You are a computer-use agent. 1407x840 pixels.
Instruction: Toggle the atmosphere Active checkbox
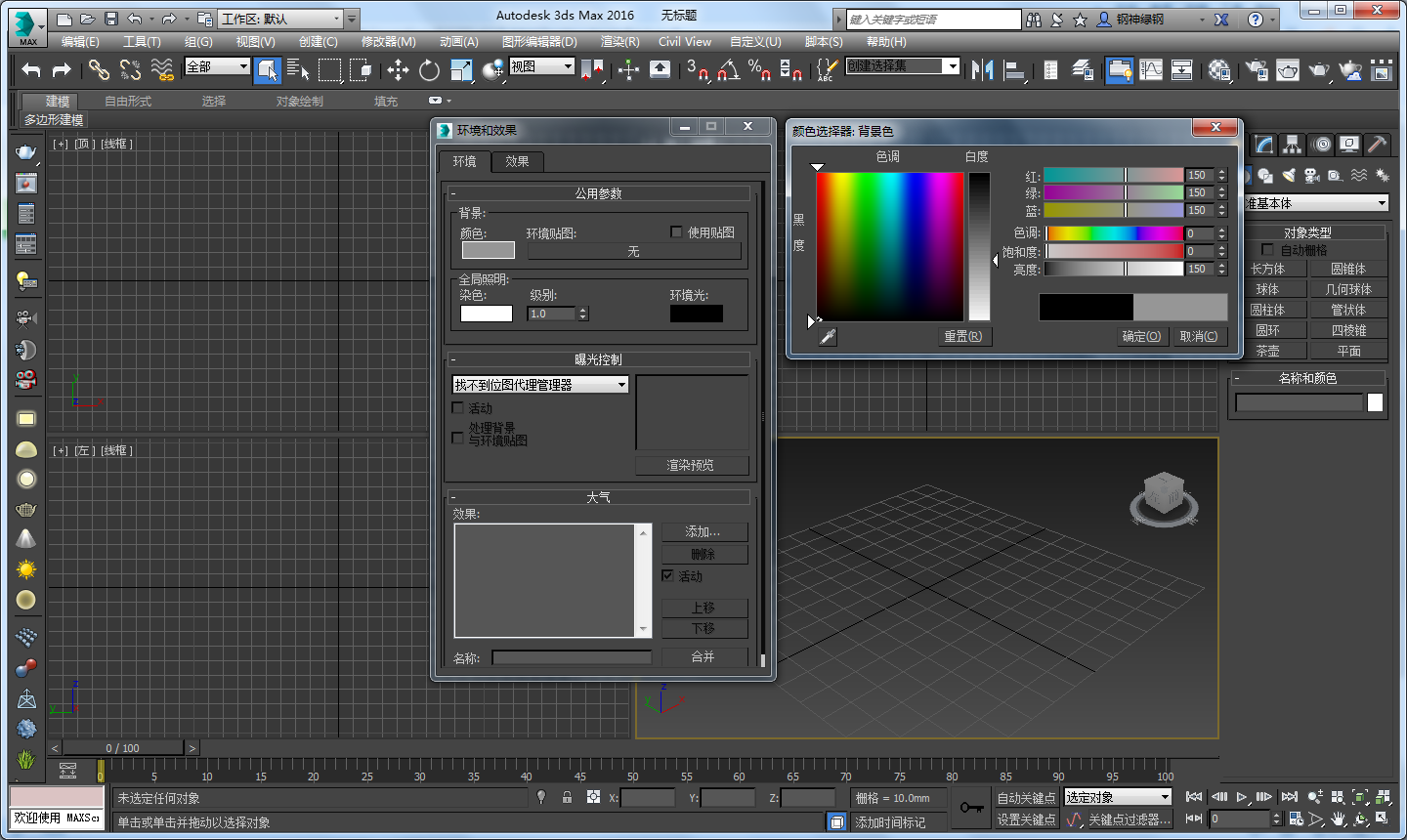(x=668, y=575)
